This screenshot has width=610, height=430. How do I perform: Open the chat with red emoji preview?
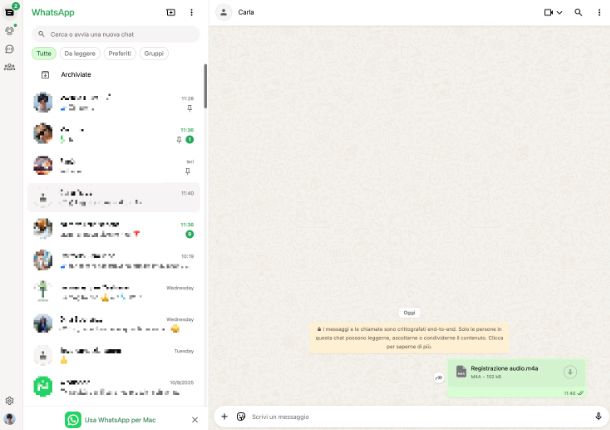pyautogui.click(x=114, y=229)
